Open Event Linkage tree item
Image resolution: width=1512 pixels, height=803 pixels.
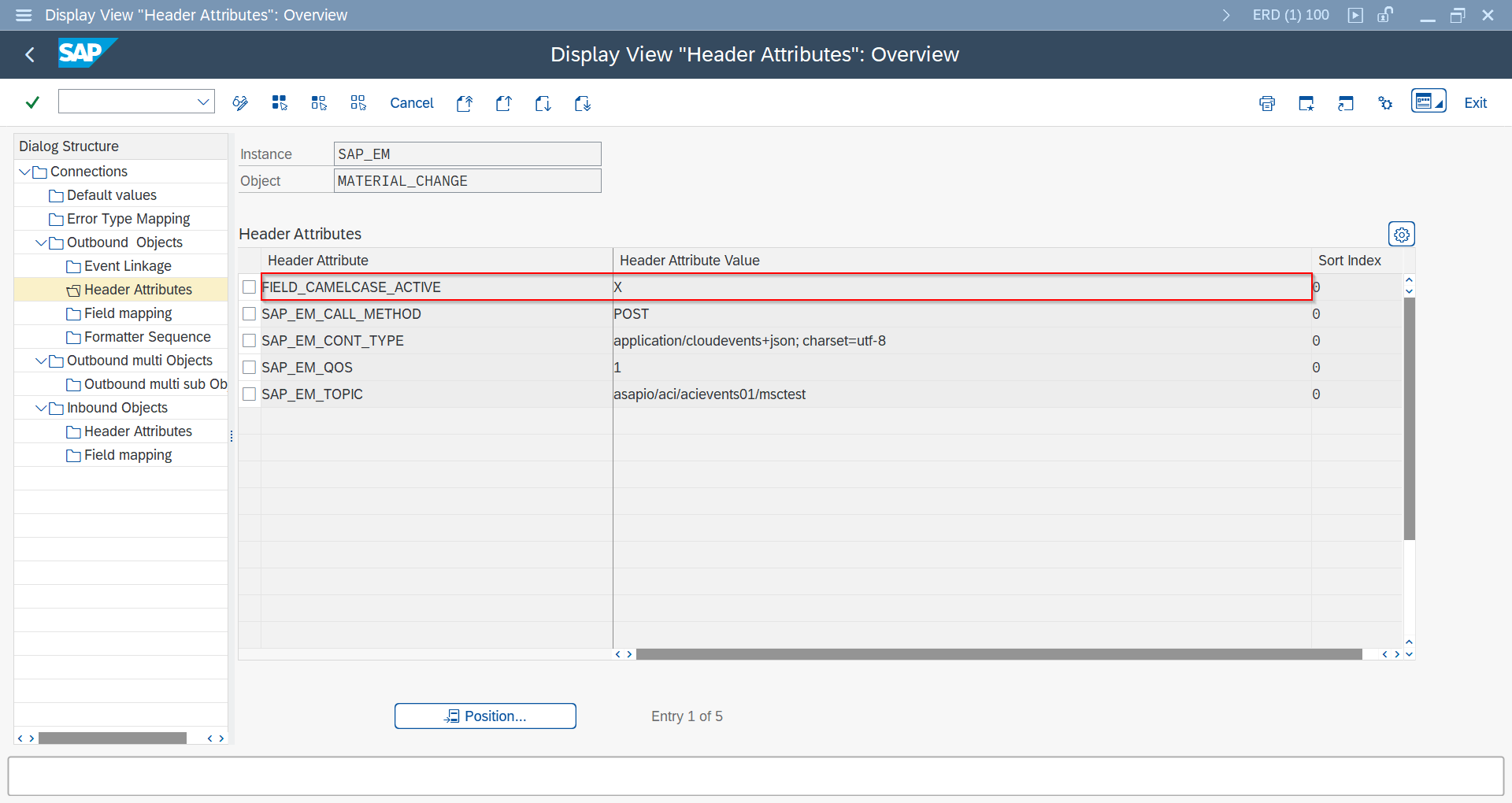tap(128, 266)
